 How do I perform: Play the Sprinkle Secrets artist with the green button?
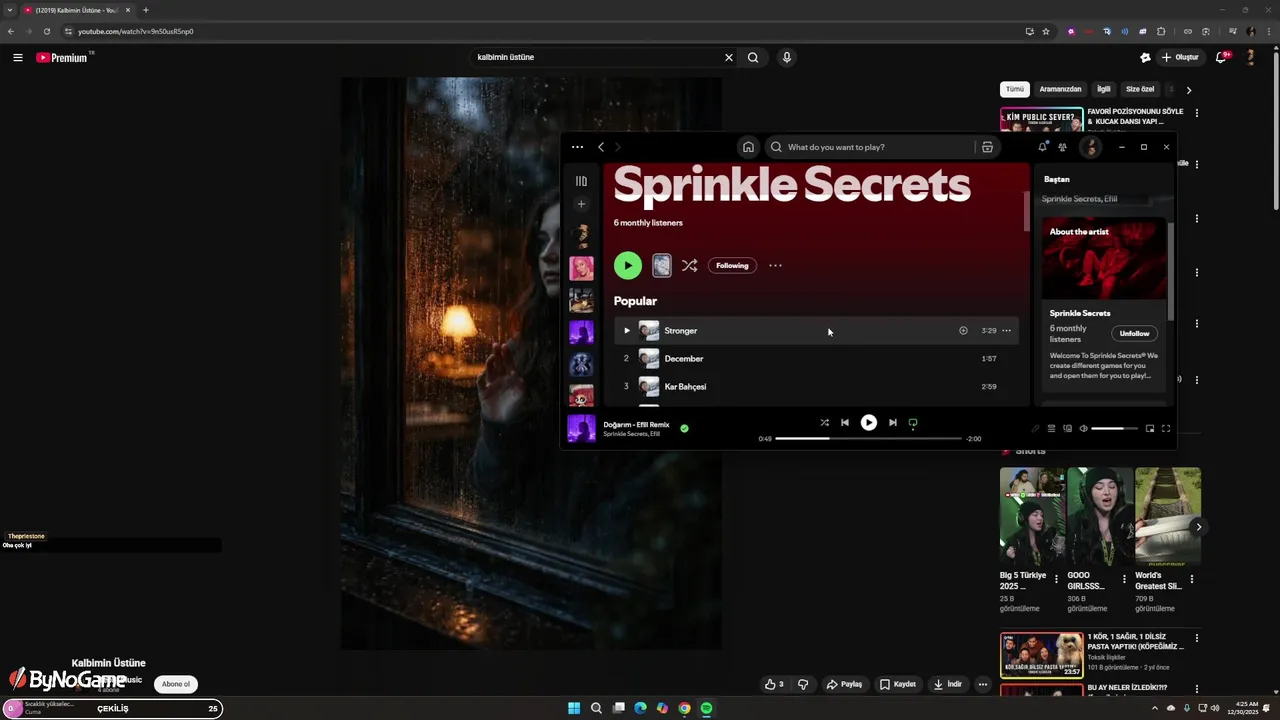coord(628,265)
